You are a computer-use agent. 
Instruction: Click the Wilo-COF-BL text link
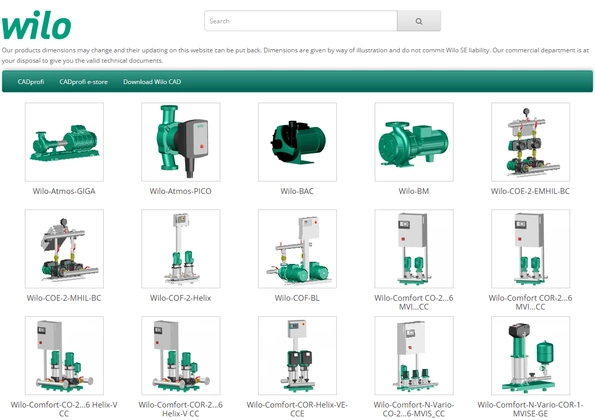point(297,298)
